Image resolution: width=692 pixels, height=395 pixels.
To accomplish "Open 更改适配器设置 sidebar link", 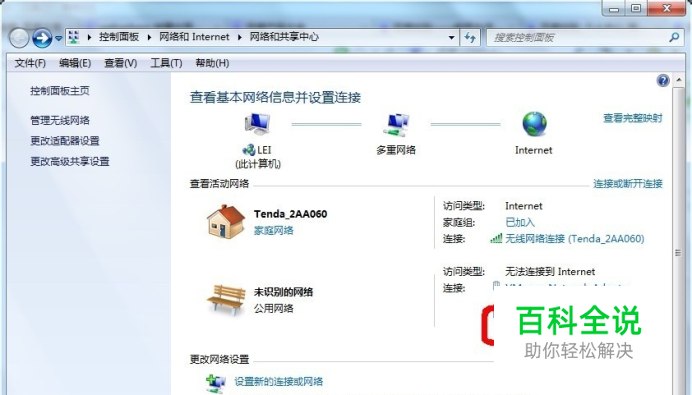I will coord(65,141).
